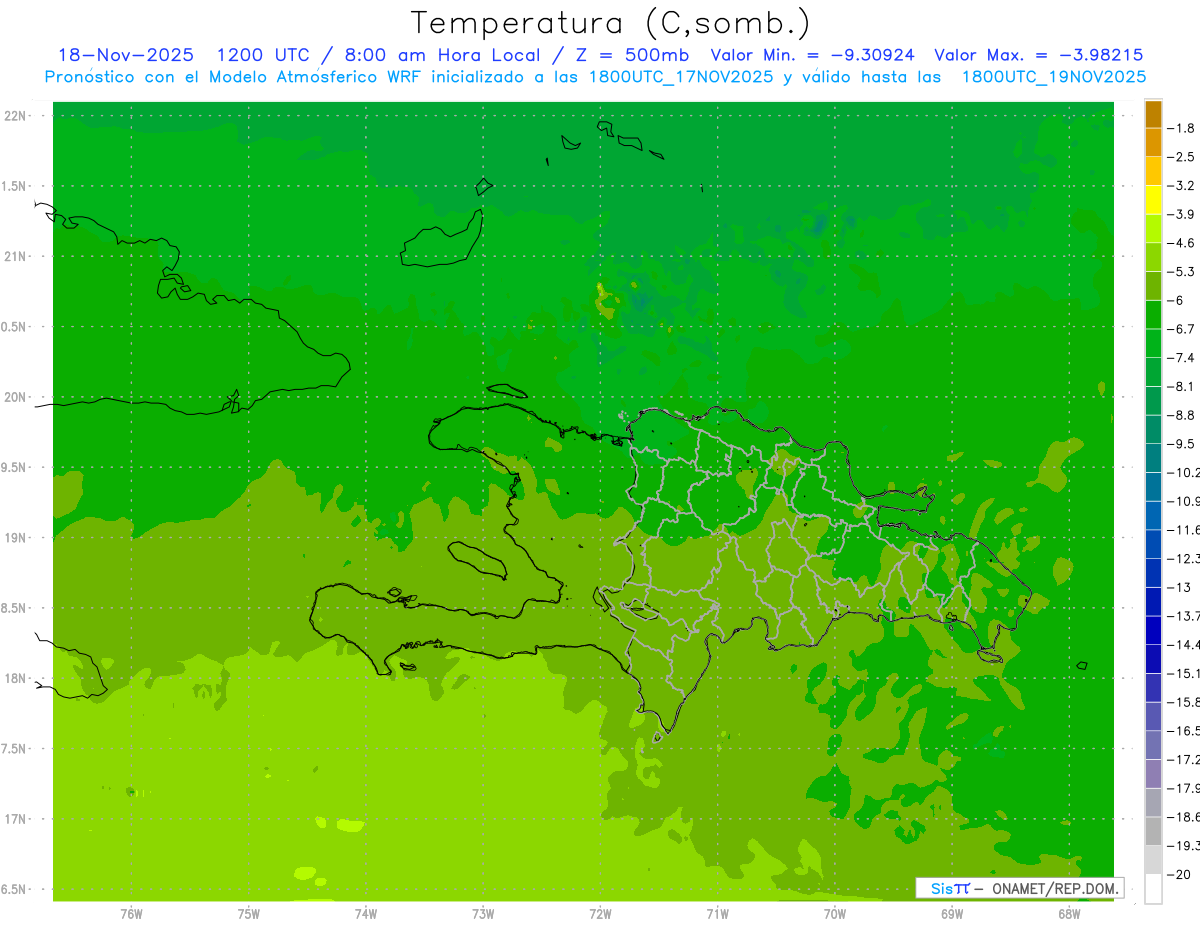The width and height of the screenshot is (1200, 927).
Task: Click the "70W" longitude label
Action: point(835,914)
